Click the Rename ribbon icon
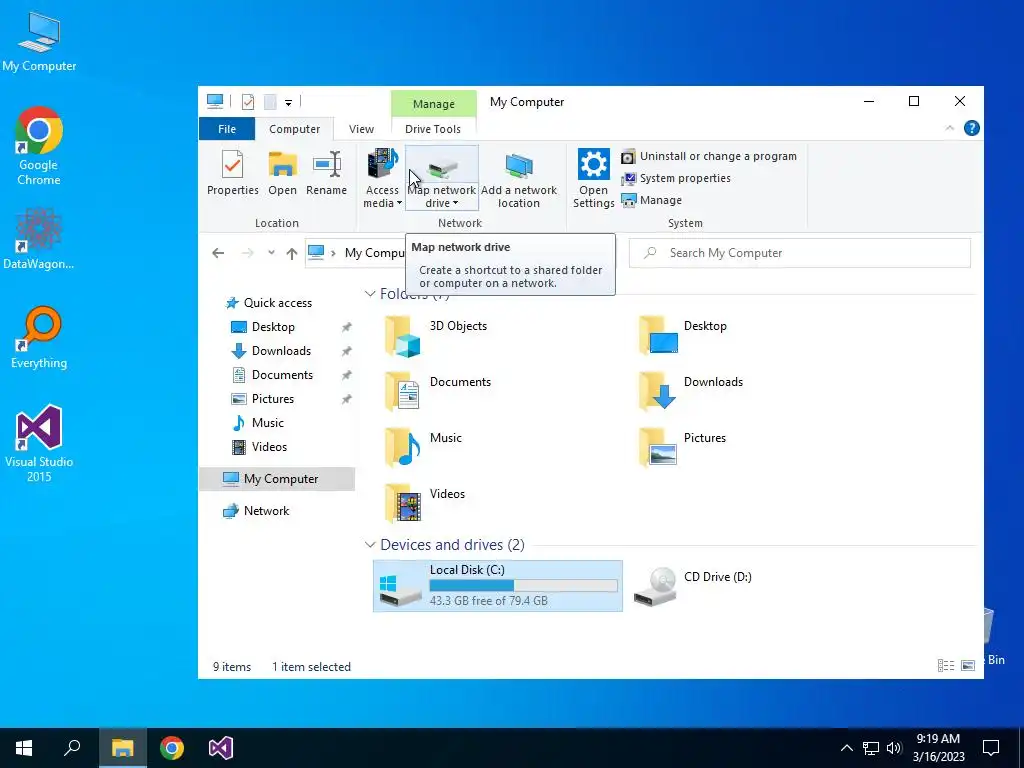 coord(327,172)
